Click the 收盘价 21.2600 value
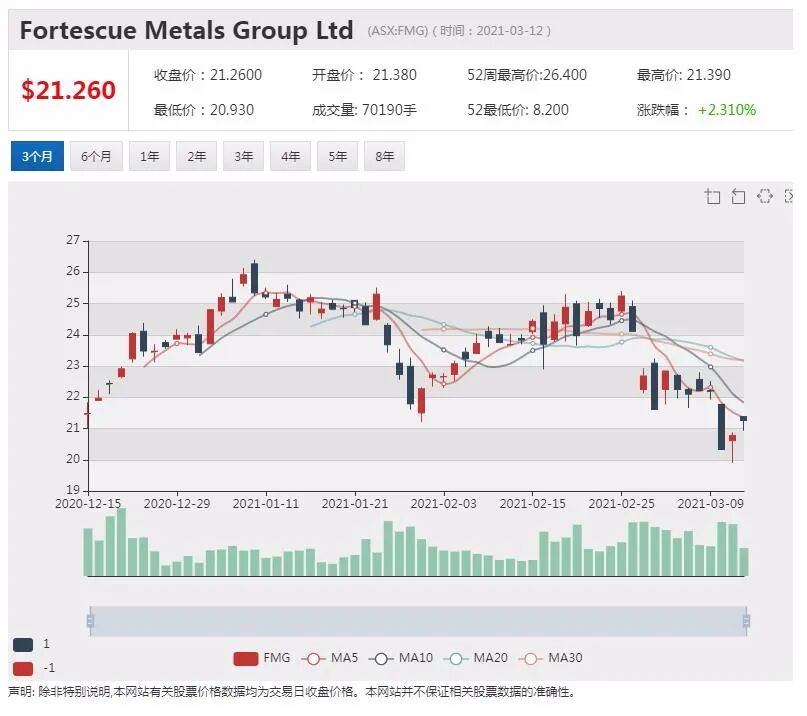807x716 pixels. pyautogui.click(x=236, y=75)
